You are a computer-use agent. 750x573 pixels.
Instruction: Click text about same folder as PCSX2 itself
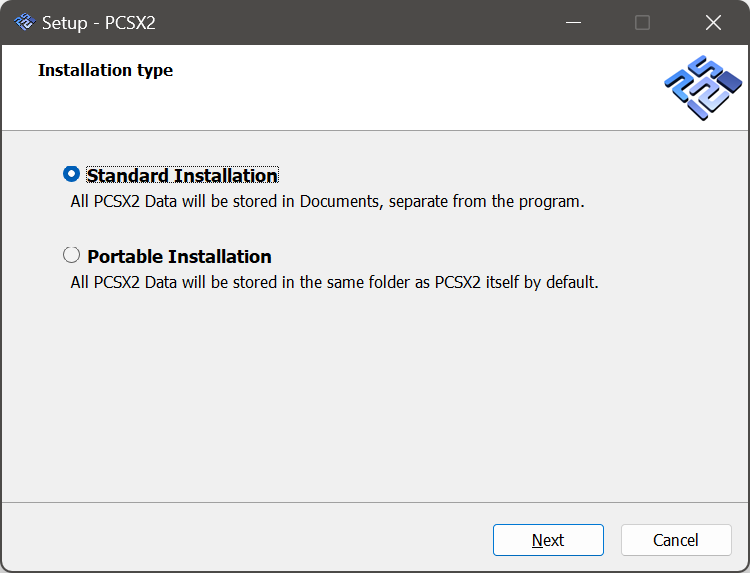[334, 282]
